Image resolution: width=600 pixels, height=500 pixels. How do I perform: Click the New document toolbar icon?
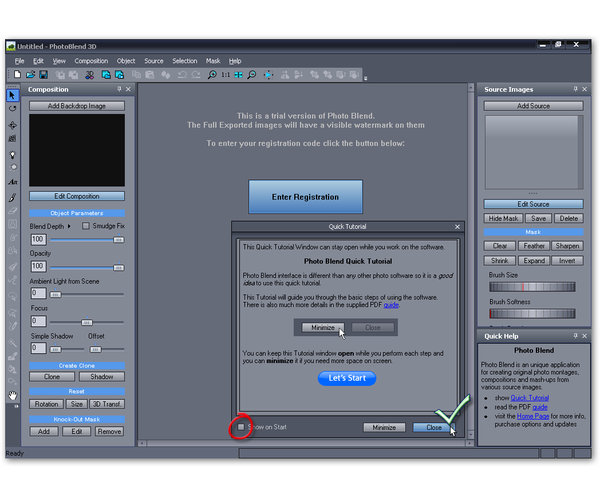click(x=17, y=75)
